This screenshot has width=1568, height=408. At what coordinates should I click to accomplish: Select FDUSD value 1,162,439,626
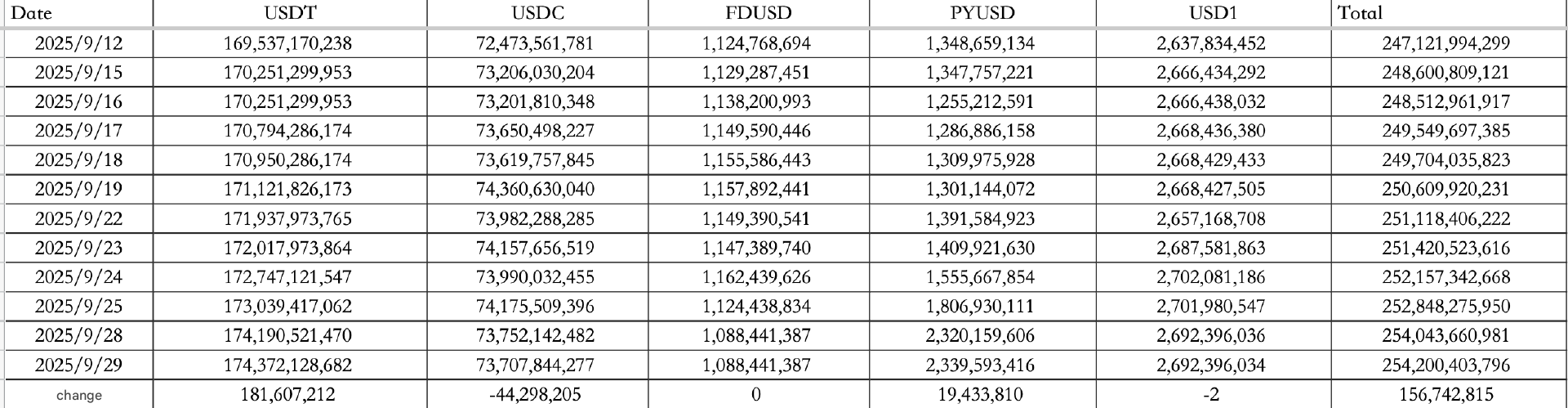(756, 277)
